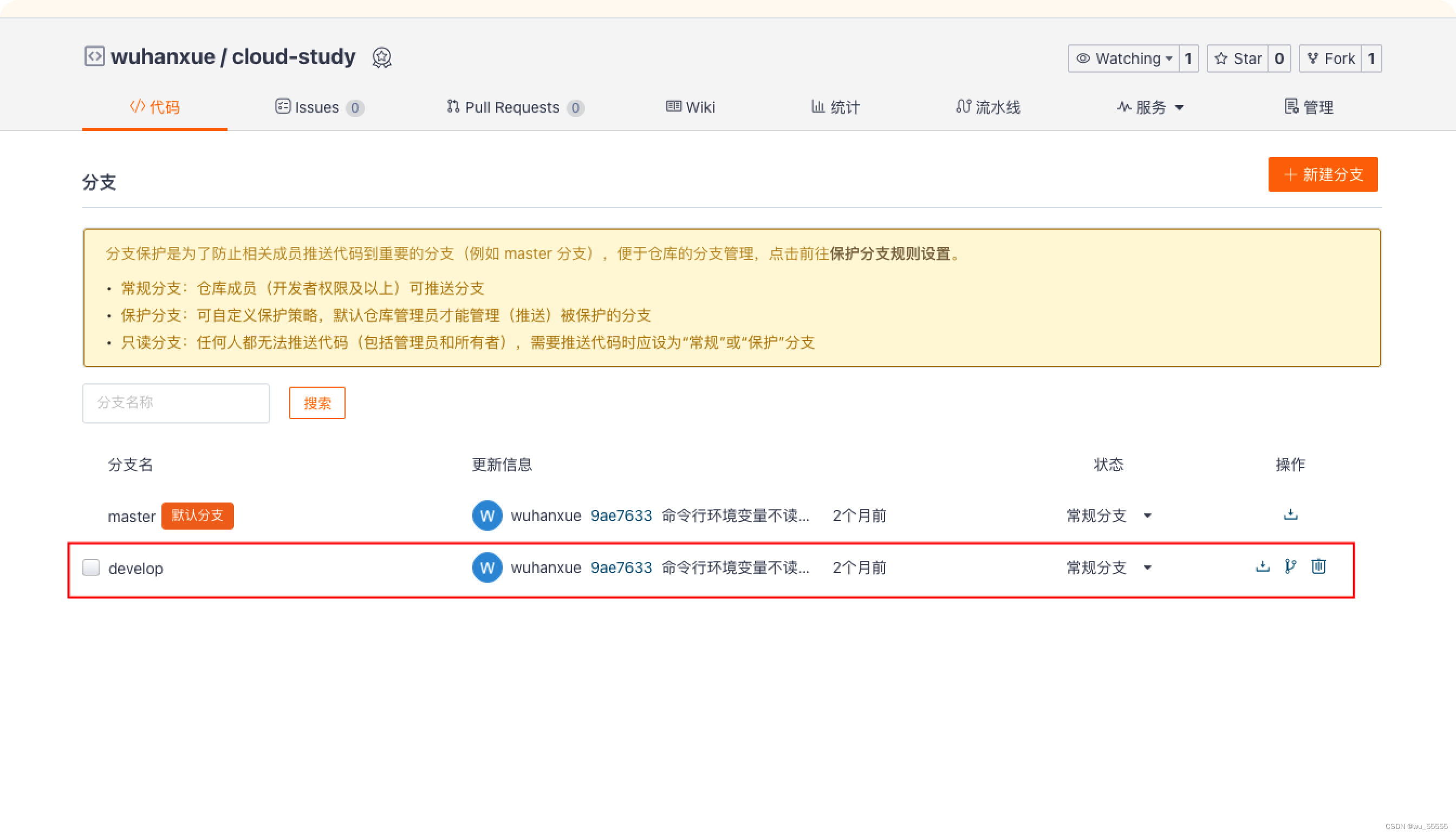
Task: Open the 服务 dropdown menu
Action: pyautogui.click(x=1150, y=107)
